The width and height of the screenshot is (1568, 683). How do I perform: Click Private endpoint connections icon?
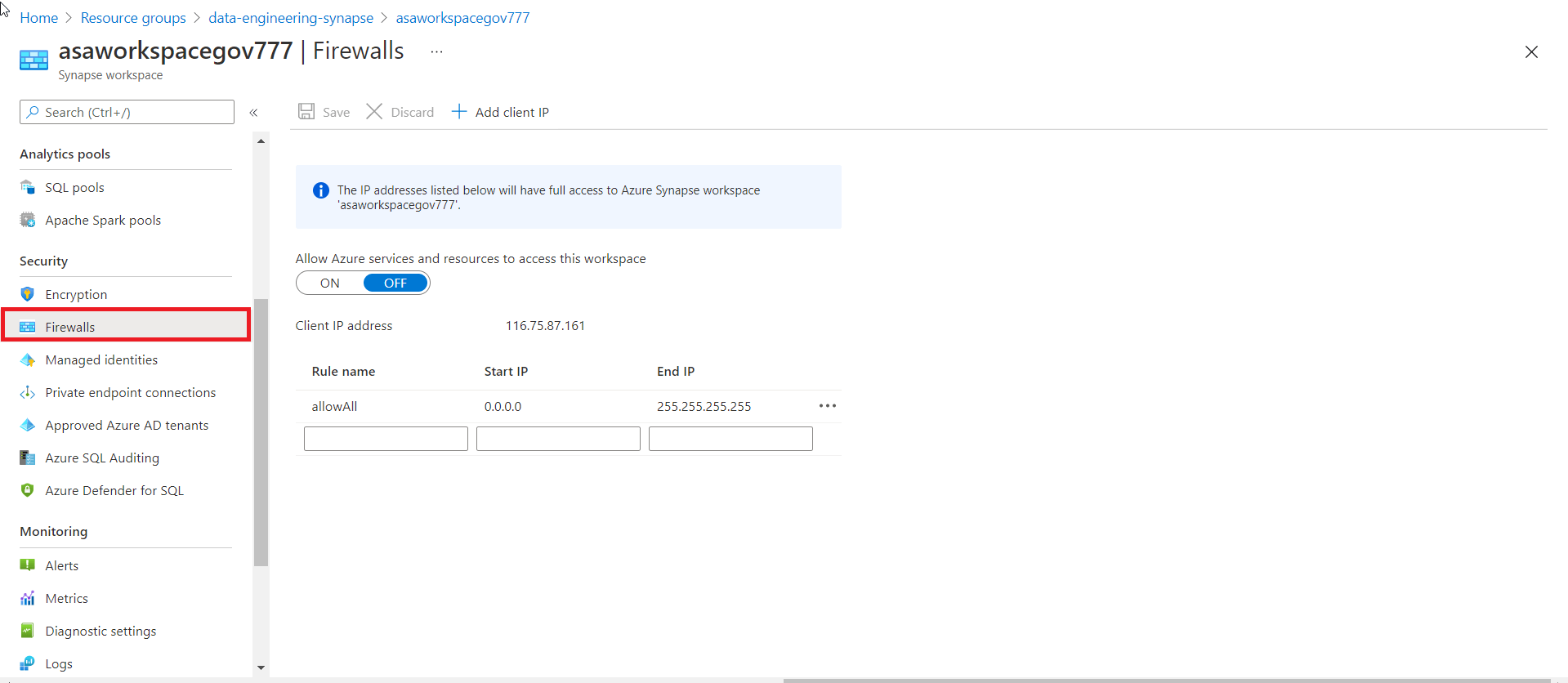coord(28,392)
